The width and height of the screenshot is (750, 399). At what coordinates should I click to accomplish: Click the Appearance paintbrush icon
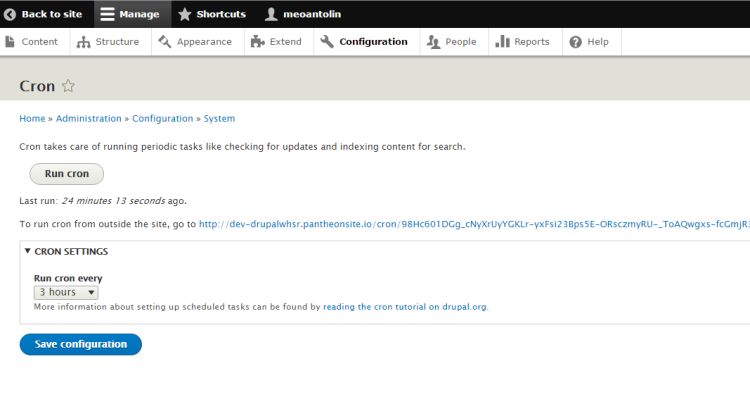(x=165, y=42)
